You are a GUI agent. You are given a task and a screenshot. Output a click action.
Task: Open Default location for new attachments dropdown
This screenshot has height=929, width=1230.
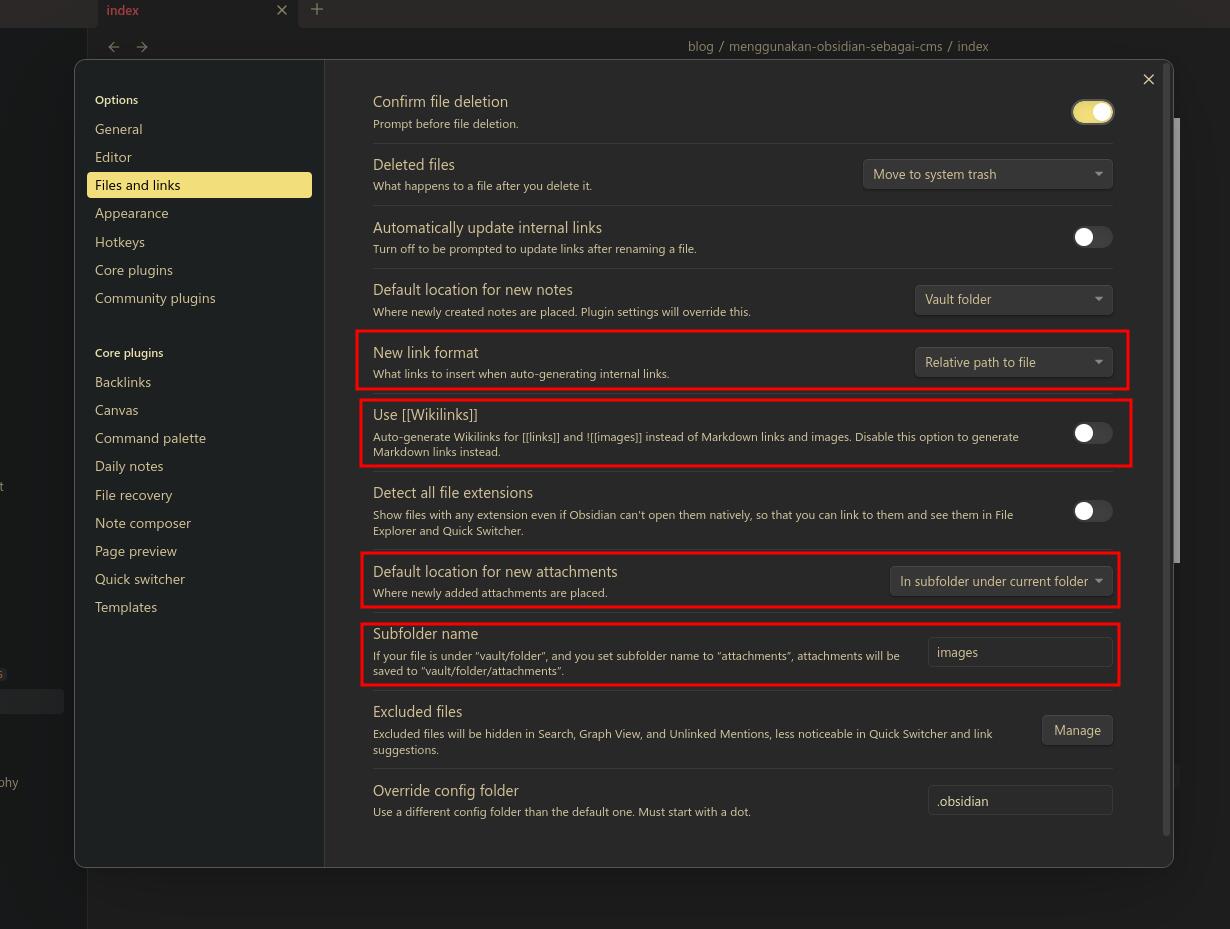point(1001,581)
